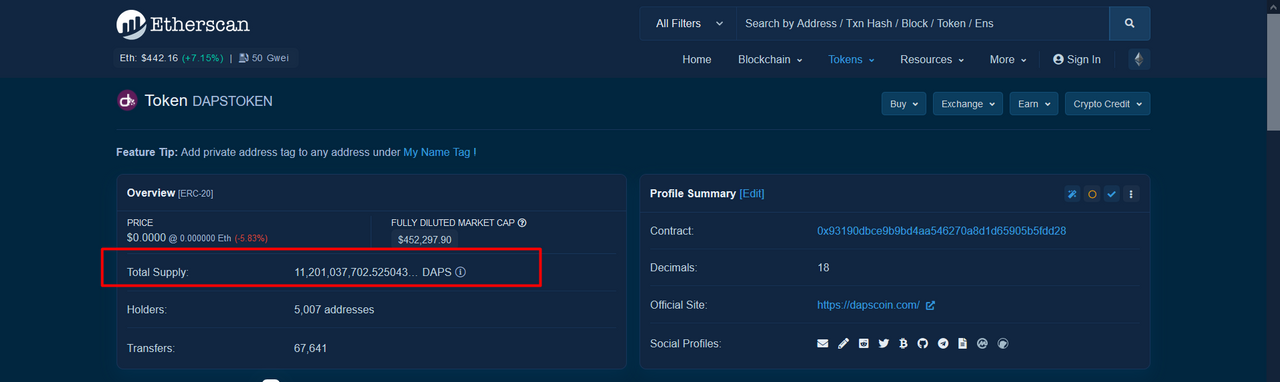Open the CoinMarketCap profile icon
1280x382 pixels.
(982, 344)
